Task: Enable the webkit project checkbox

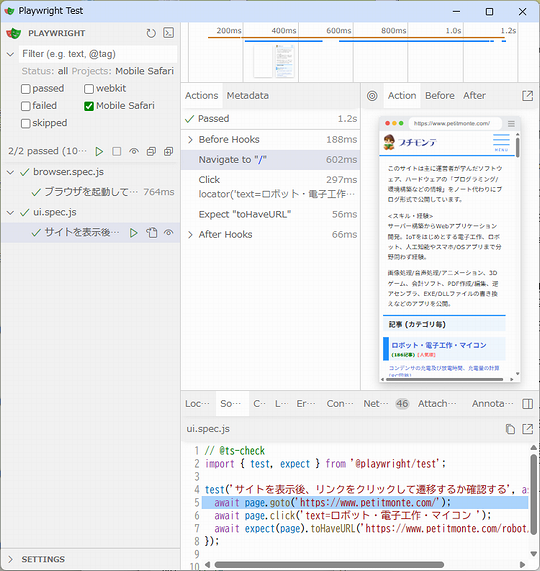Action: [89, 89]
